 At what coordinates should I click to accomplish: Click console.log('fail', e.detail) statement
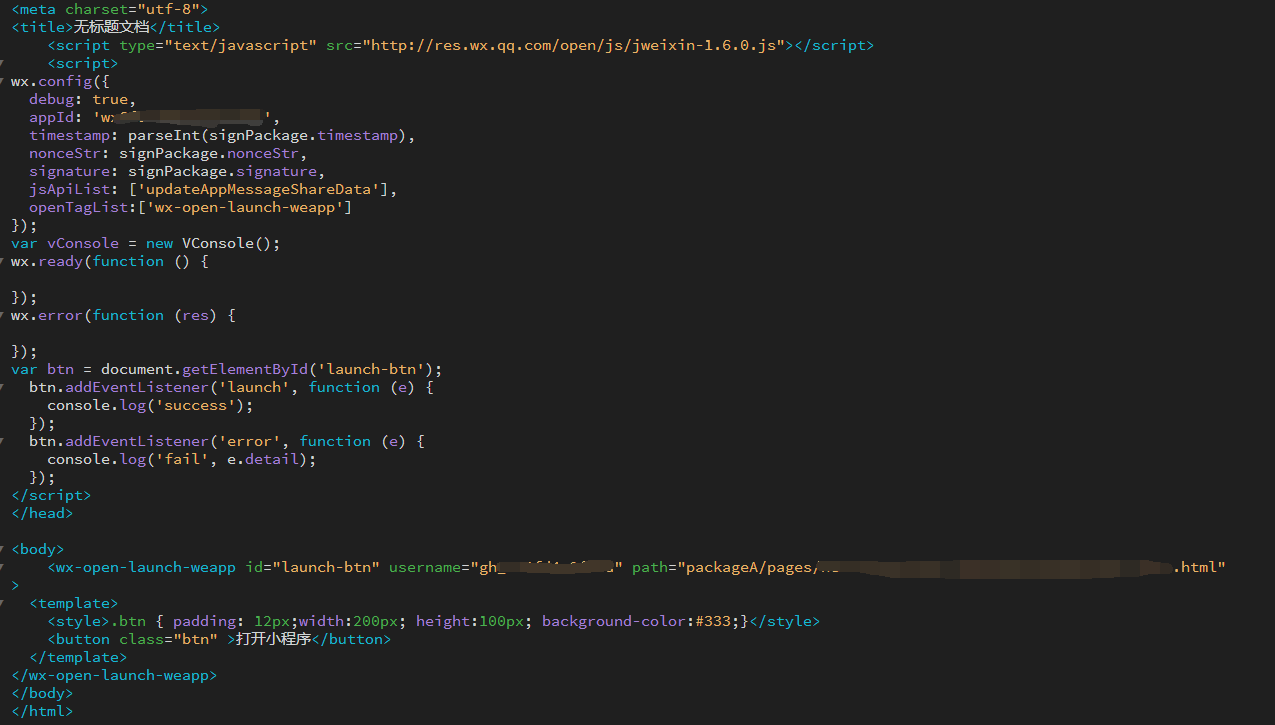click(x=182, y=459)
